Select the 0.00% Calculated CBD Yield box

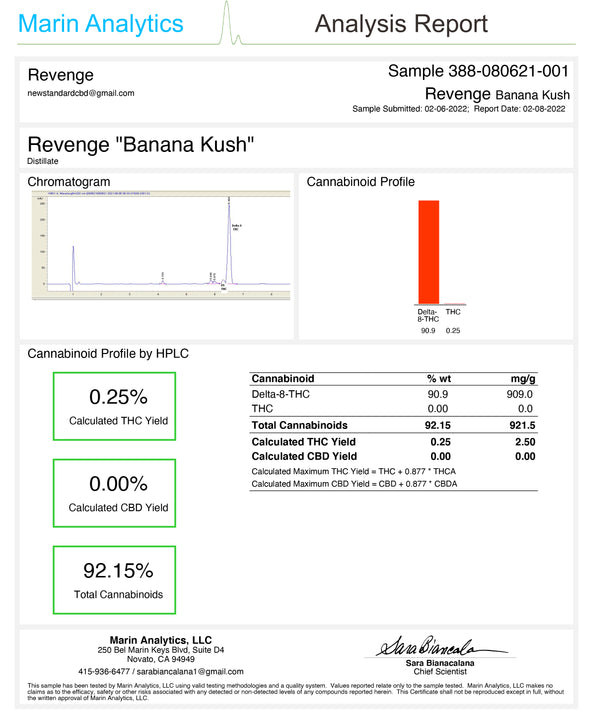pos(114,493)
